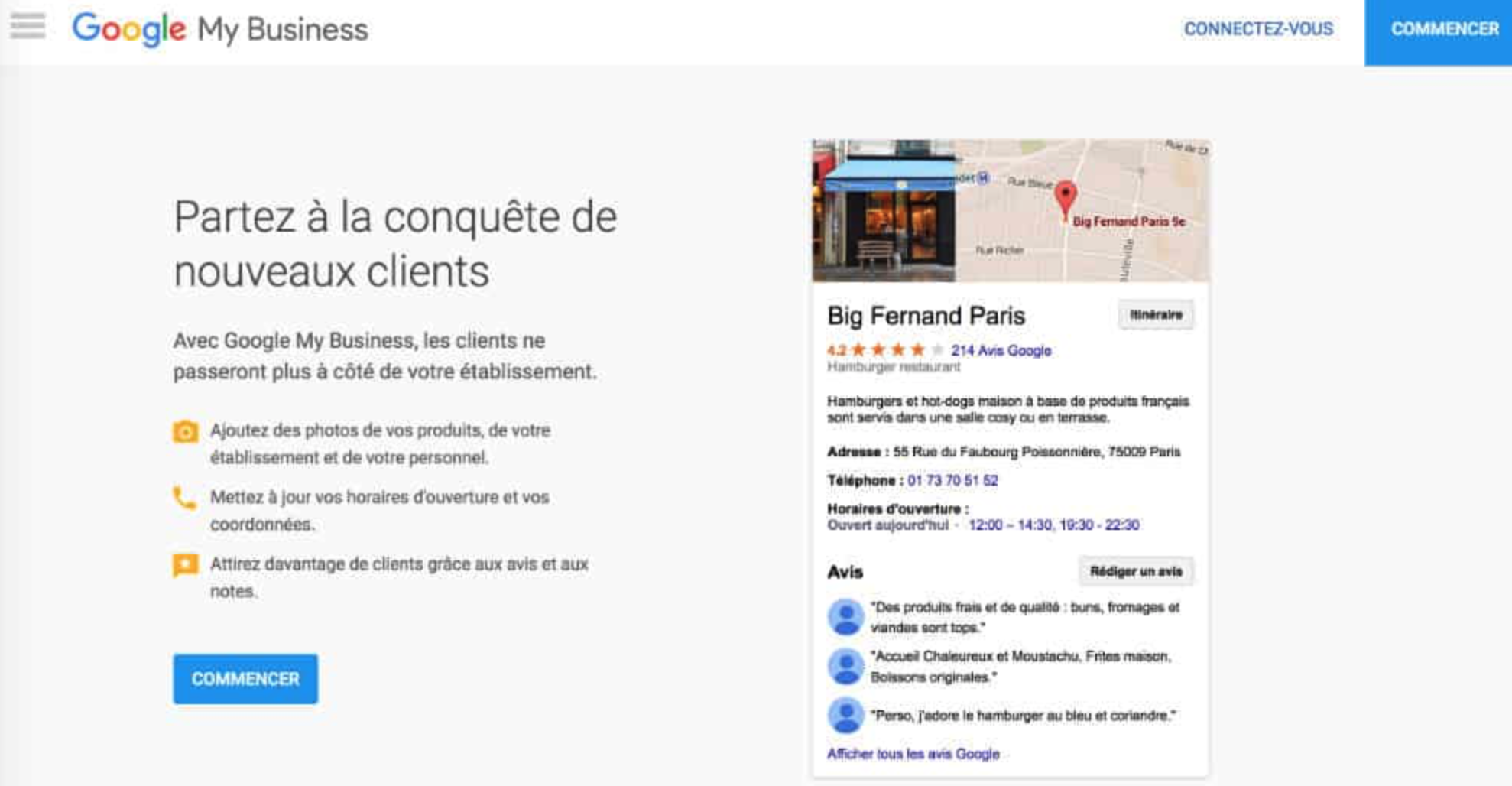Open the 214 Avis Google link
1512x786 pixels.
[x=1001, y=350]
